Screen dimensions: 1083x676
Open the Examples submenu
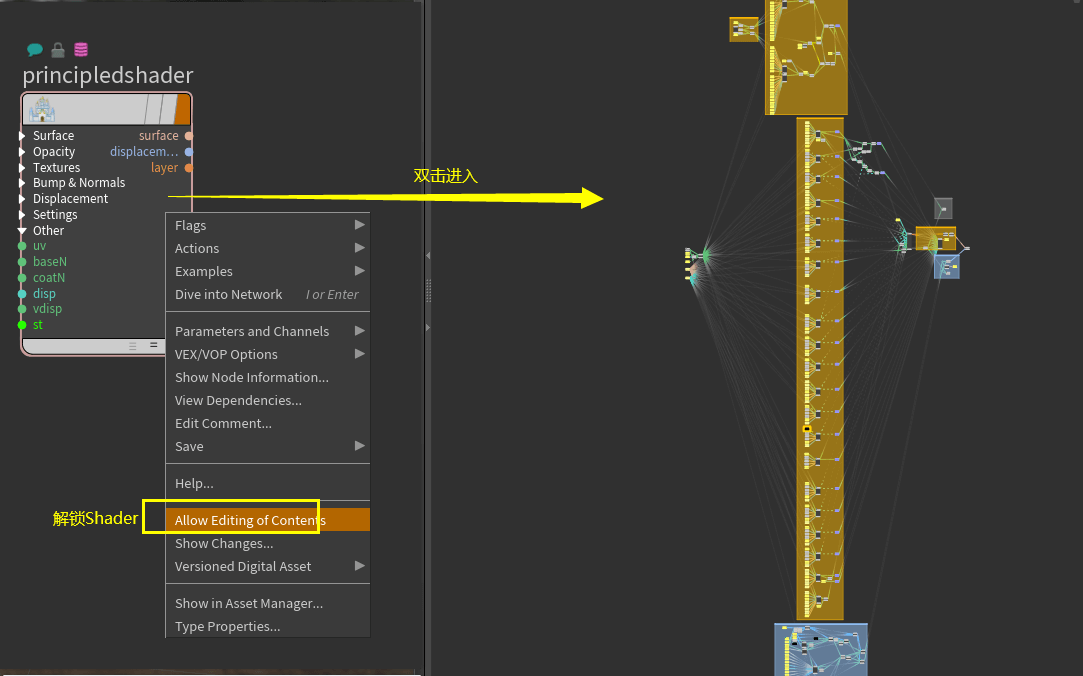268,271
